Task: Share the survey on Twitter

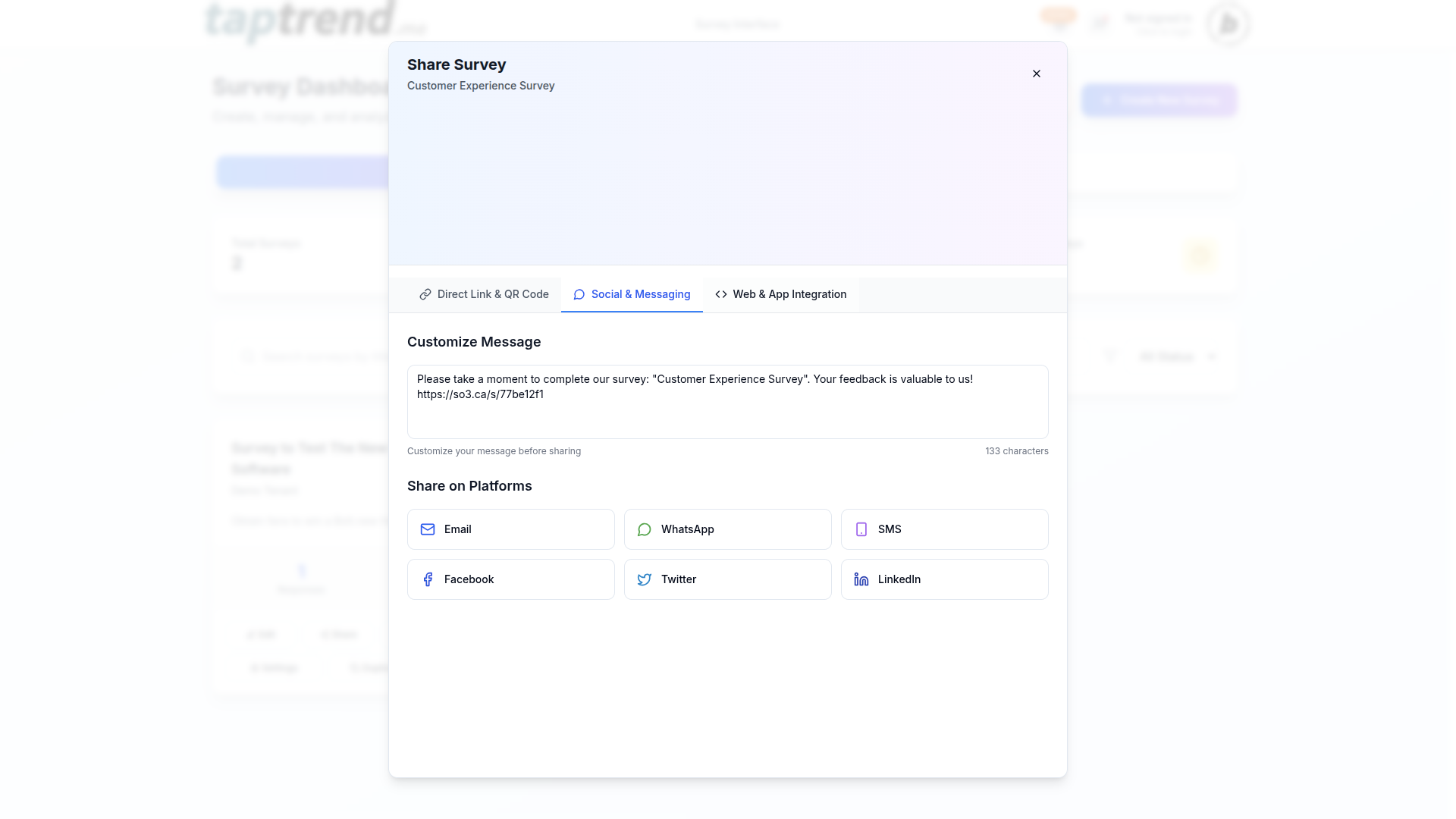Action: [727, 579]
